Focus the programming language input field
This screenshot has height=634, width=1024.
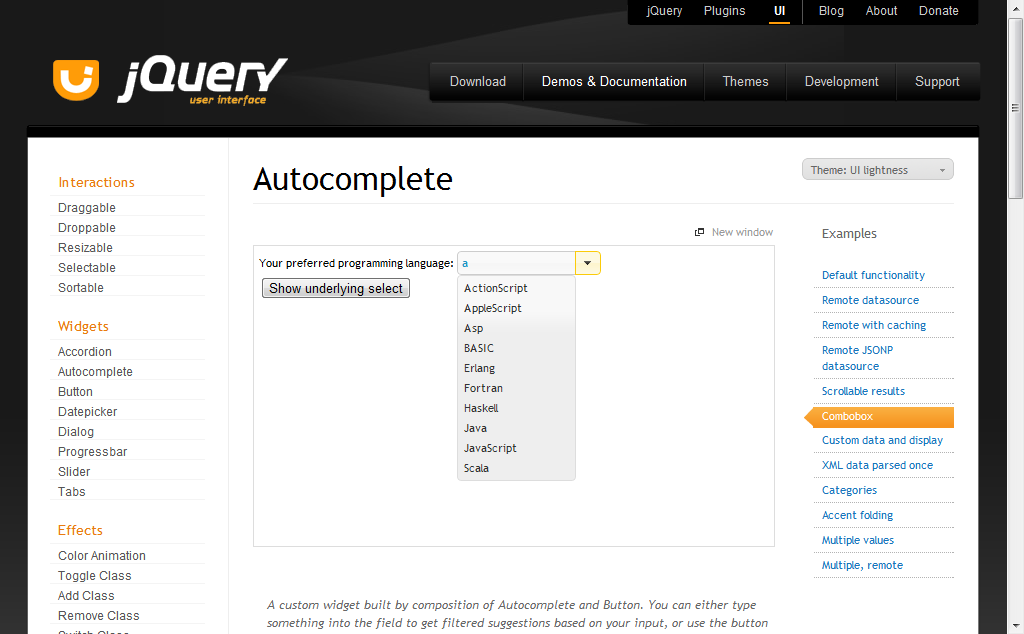pos(516,263)
